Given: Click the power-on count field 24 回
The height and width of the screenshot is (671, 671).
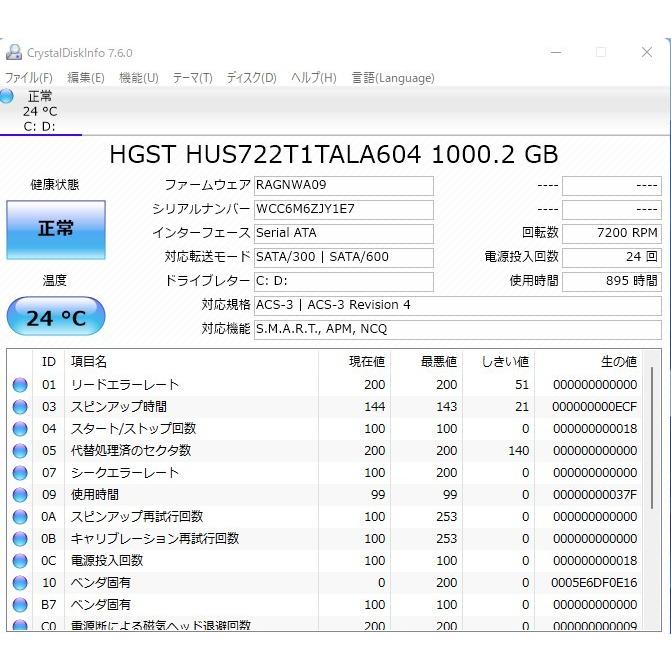Looking at the screenshot, I should 612,258.
